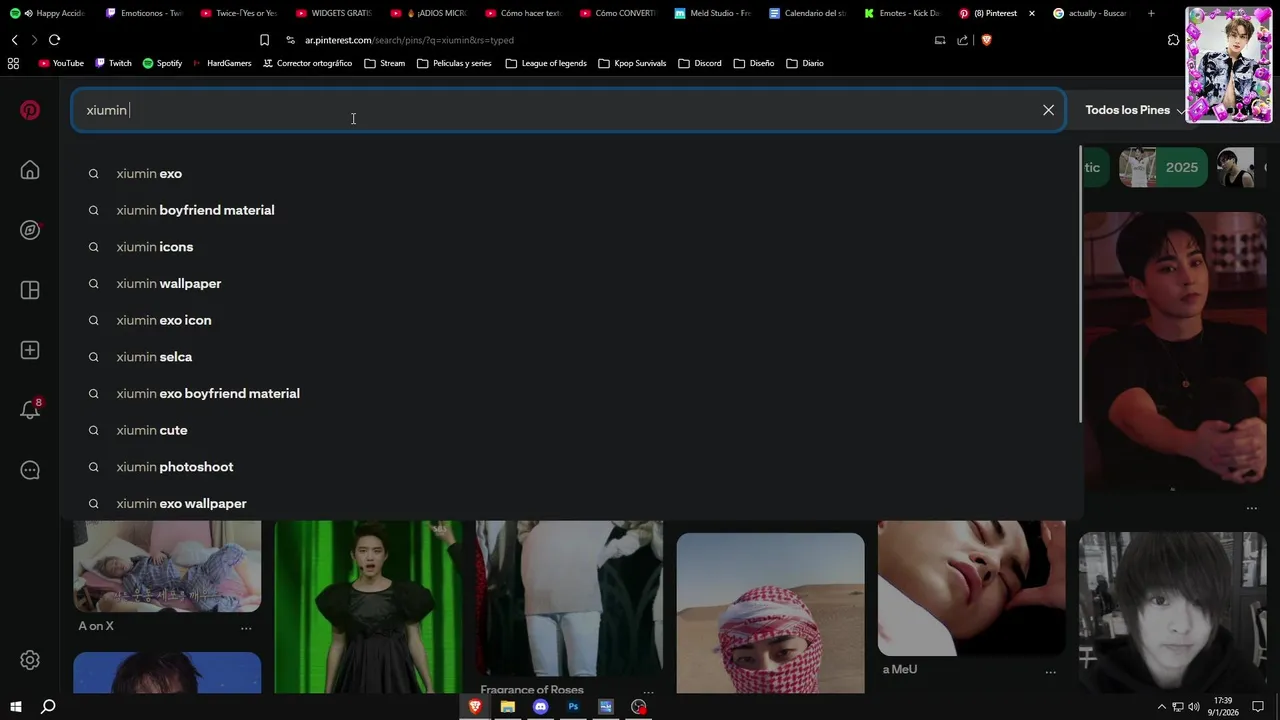The width and height of the screenshot is (1280, 720).
Task: Click the Brave Shields lion icon
Action: click(x=986, y=40)
